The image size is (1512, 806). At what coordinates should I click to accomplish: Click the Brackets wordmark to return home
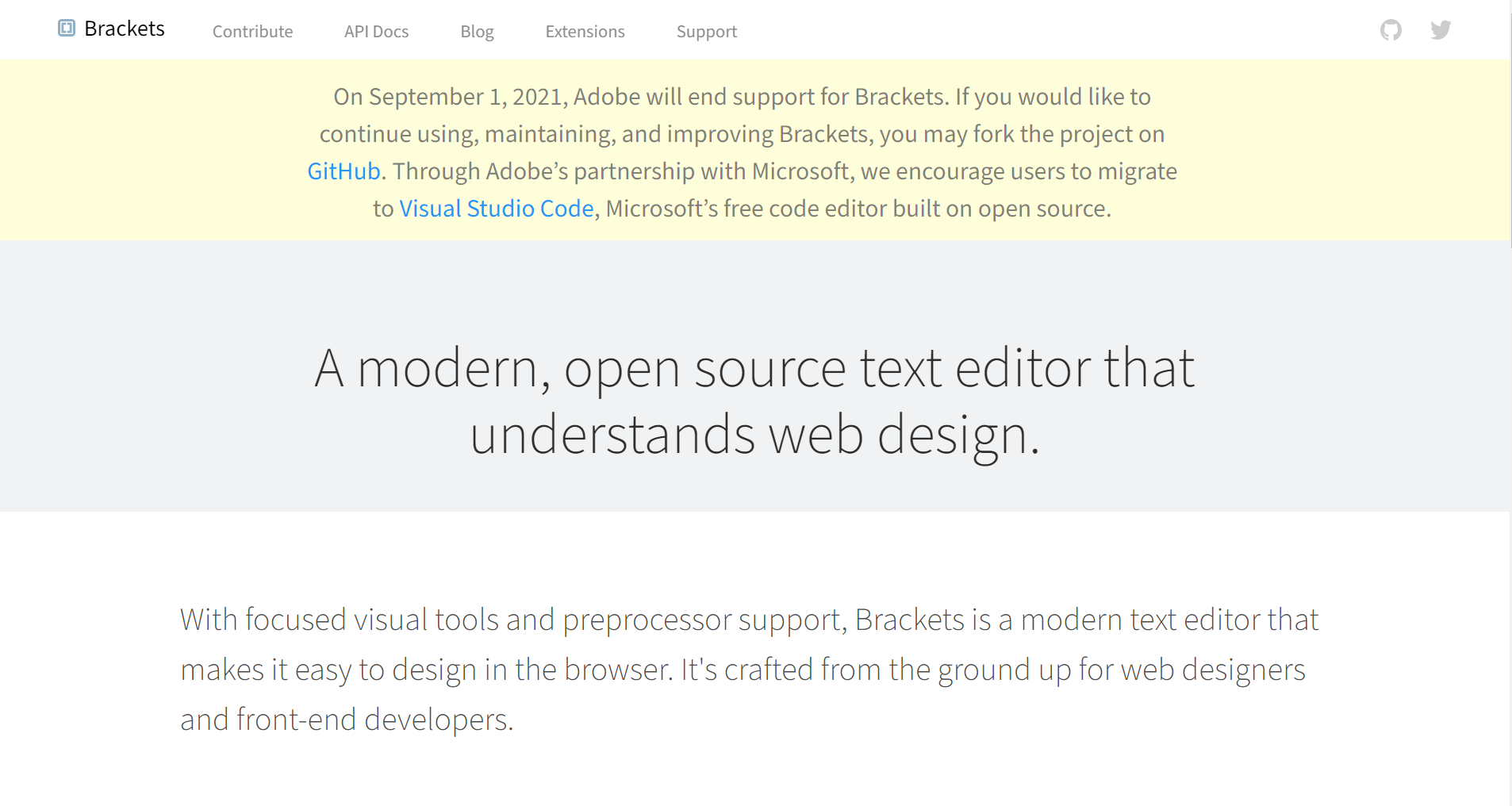pyautogui.click(x=125, y=29)
